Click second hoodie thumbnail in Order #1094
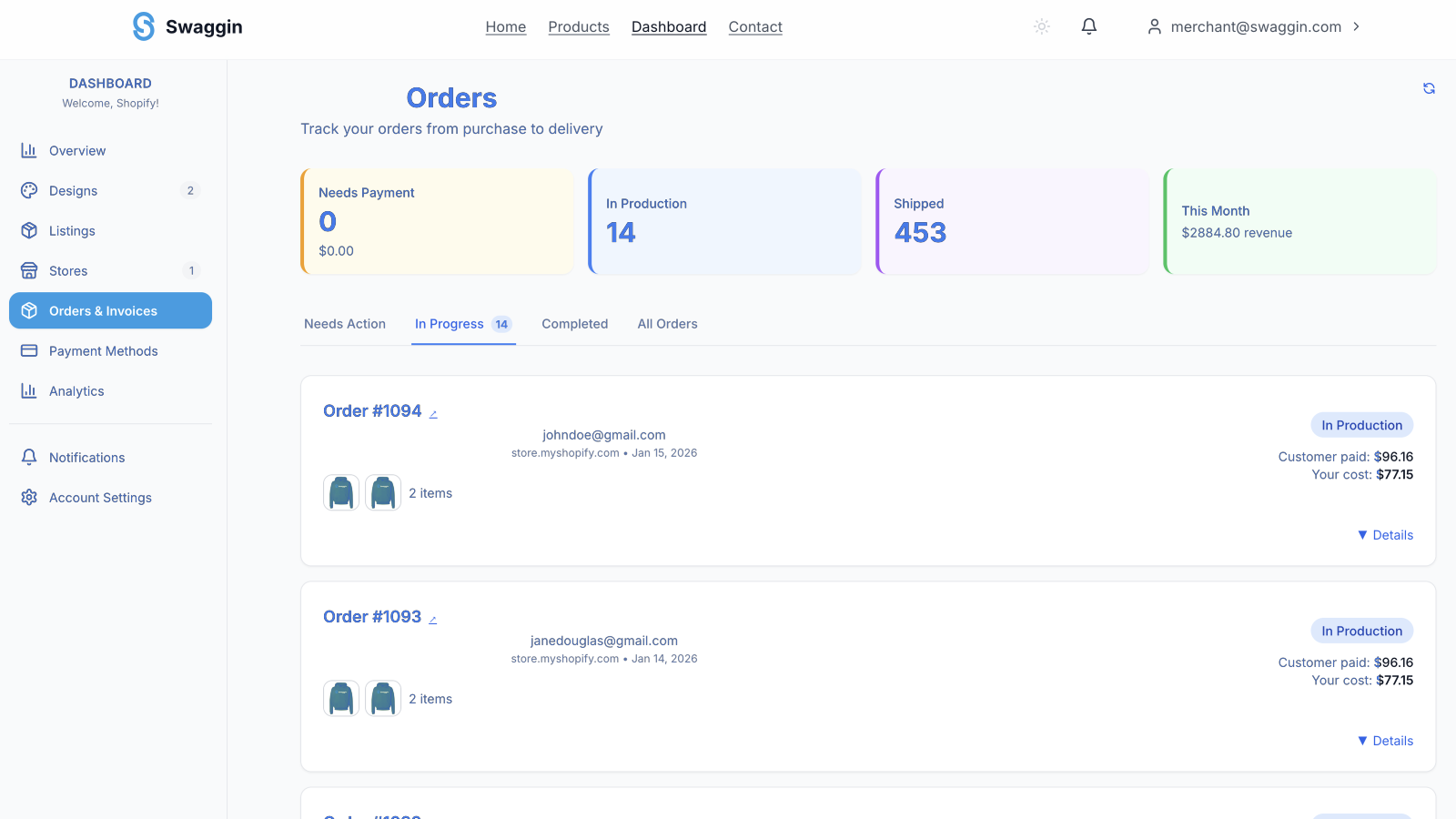1456x819 pixels. 383,493
